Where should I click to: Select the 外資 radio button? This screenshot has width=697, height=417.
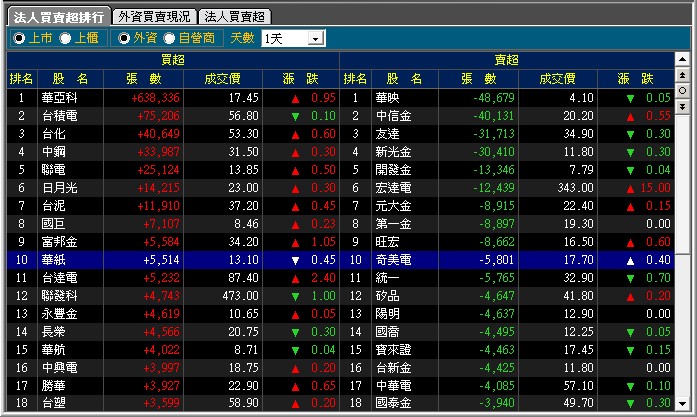(x=124, y=38)
